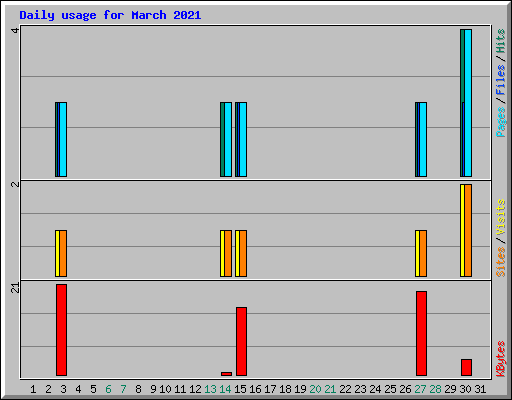Screen dimensions: 512x400
Task: Click day label "11" on the x-axis
Action: pos(180,389)
